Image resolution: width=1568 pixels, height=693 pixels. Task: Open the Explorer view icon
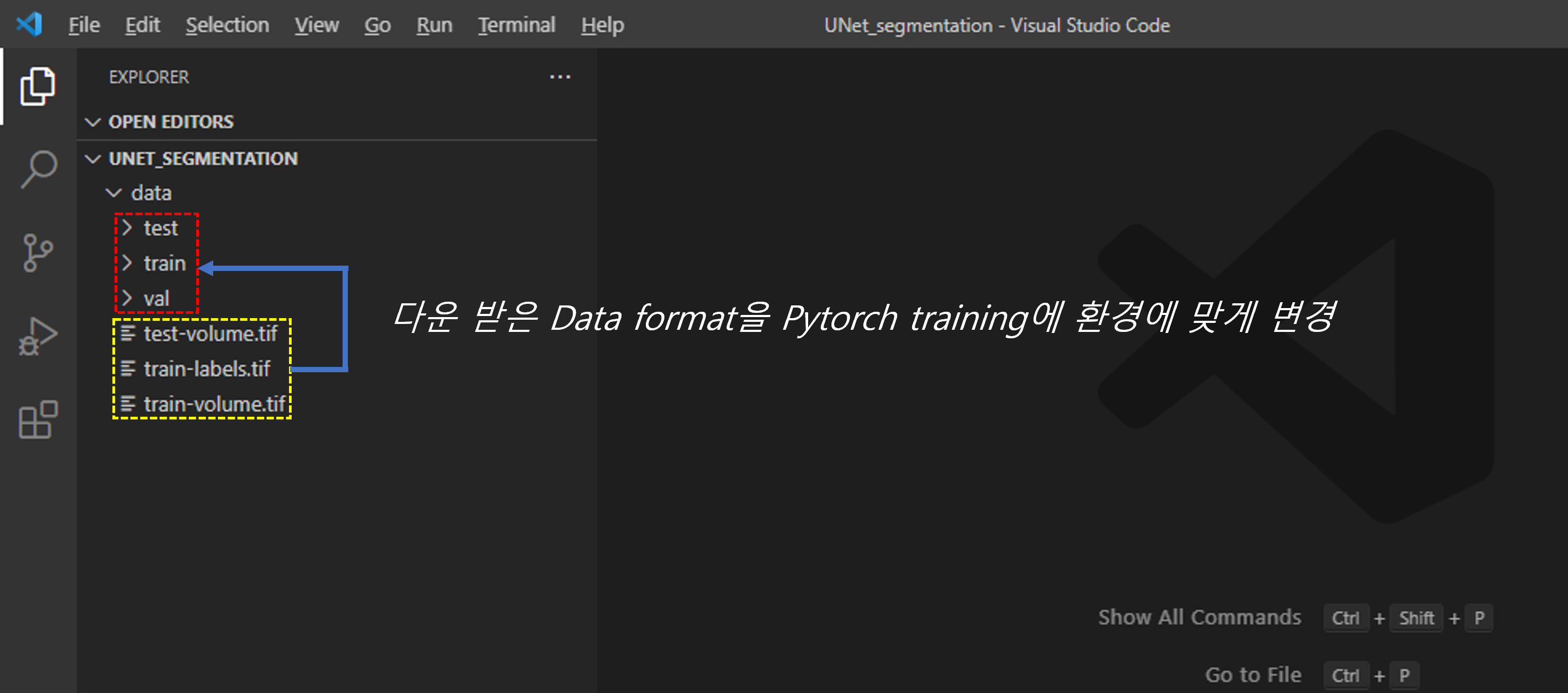point(38,86)
